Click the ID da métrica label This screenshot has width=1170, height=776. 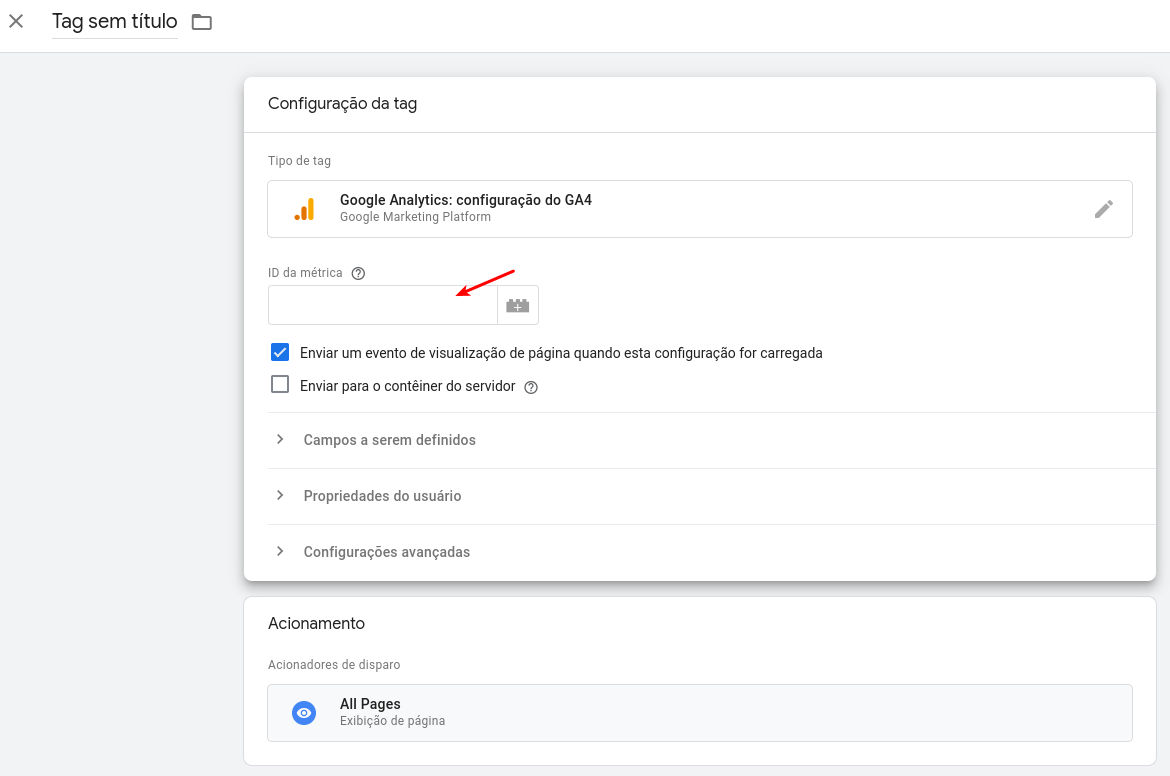(x=305, y=273)
